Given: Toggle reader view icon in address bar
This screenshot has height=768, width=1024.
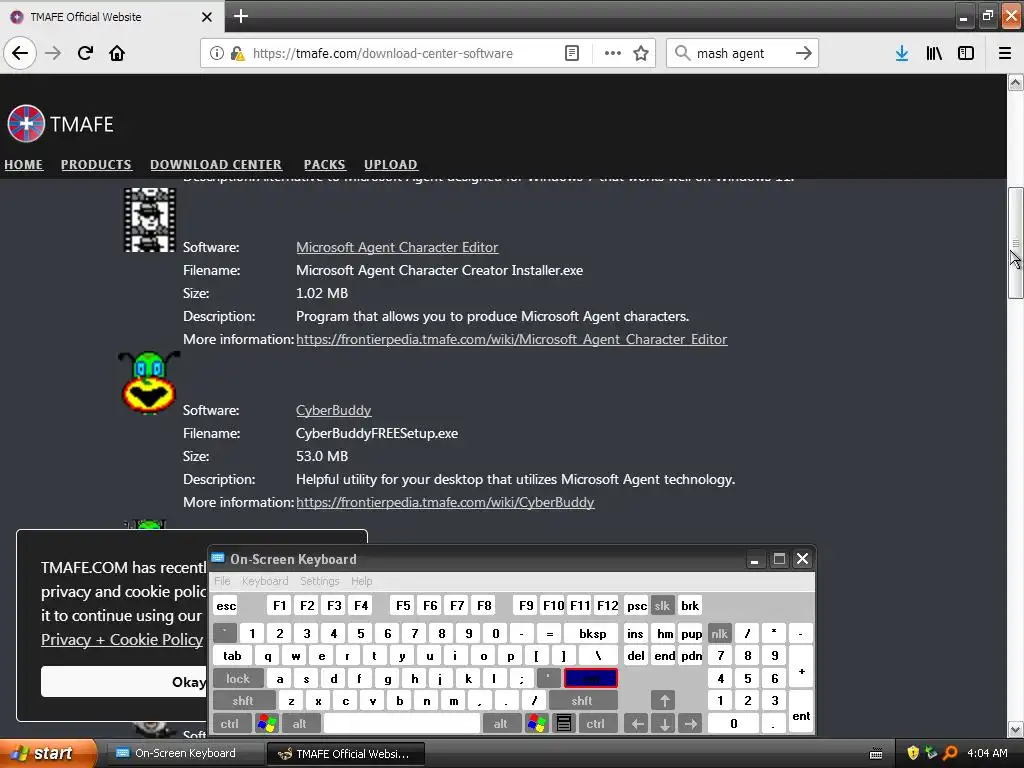Looking at the screenshot, I should pyautogui.click(x=571, y=54).
